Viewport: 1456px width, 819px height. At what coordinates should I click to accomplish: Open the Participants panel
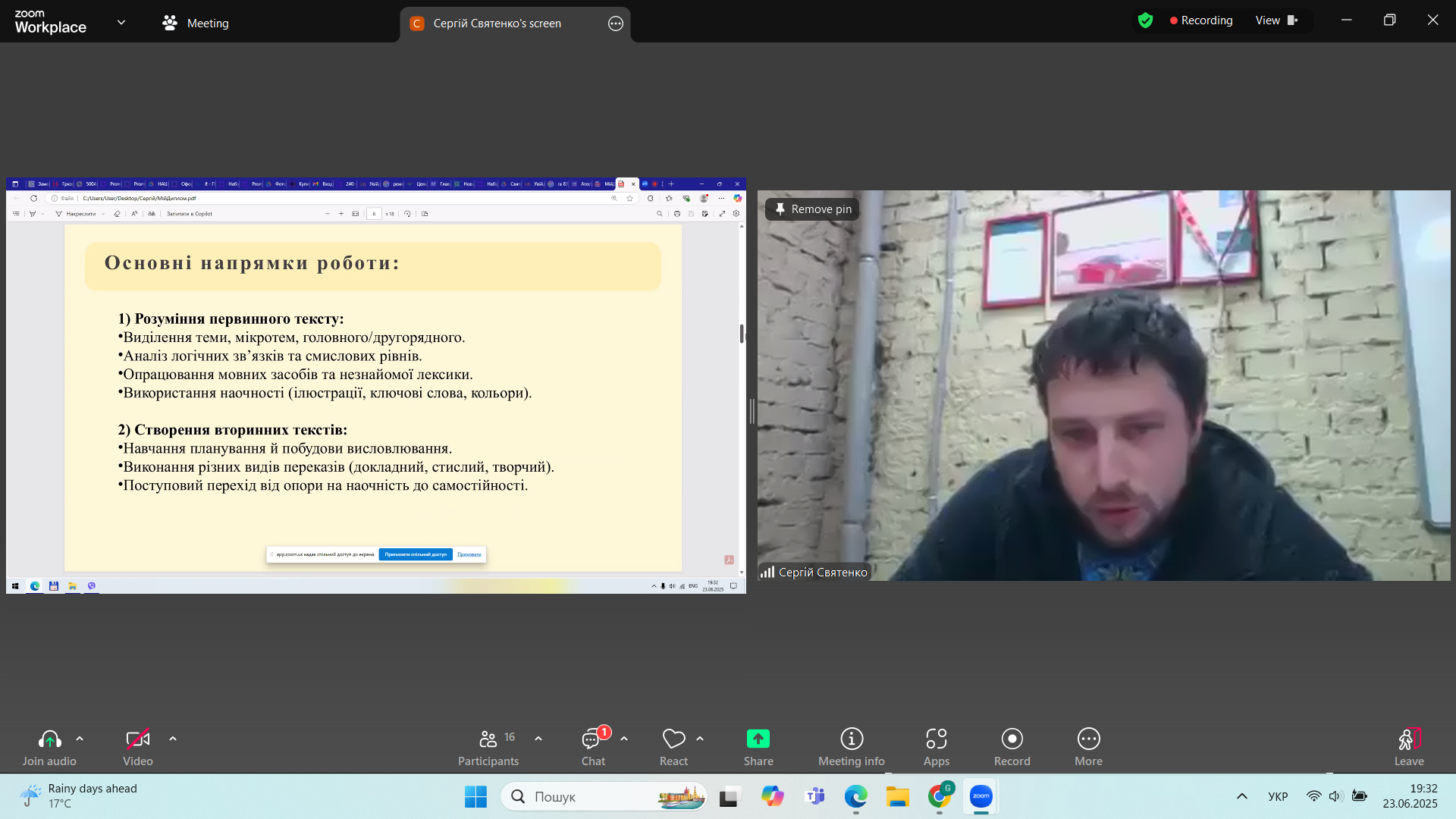click(488, 748)
